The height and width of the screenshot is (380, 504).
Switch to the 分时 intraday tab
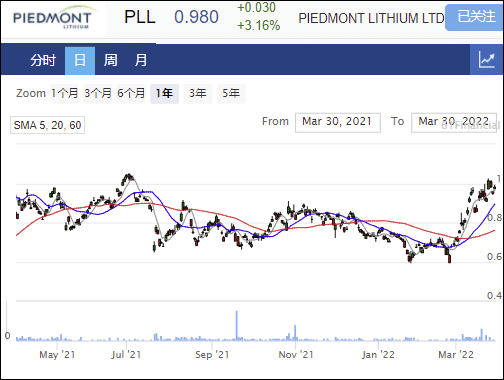point(43,60)
